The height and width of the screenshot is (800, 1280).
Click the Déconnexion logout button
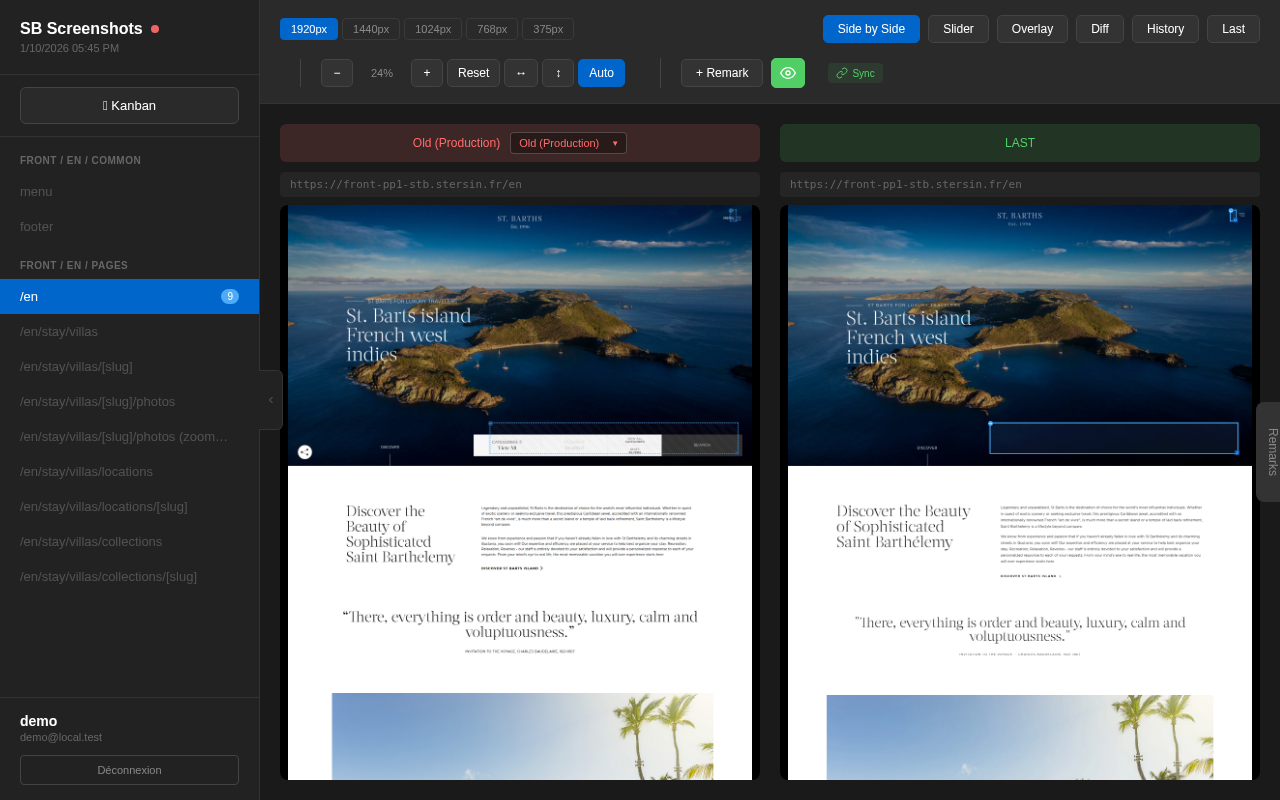pyautogui.click(x=129, y=770)
